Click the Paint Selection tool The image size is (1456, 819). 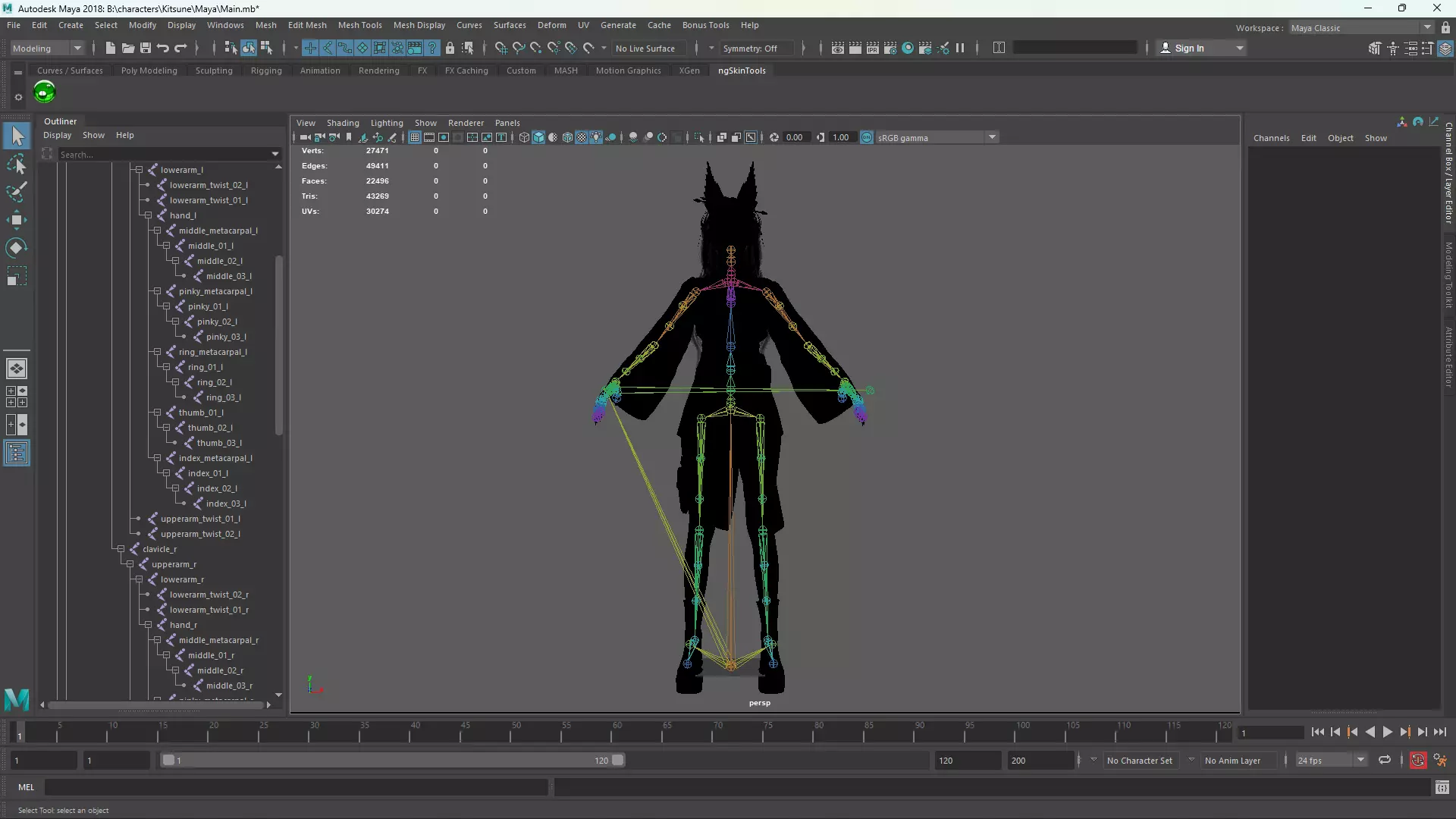pos(16,192)
